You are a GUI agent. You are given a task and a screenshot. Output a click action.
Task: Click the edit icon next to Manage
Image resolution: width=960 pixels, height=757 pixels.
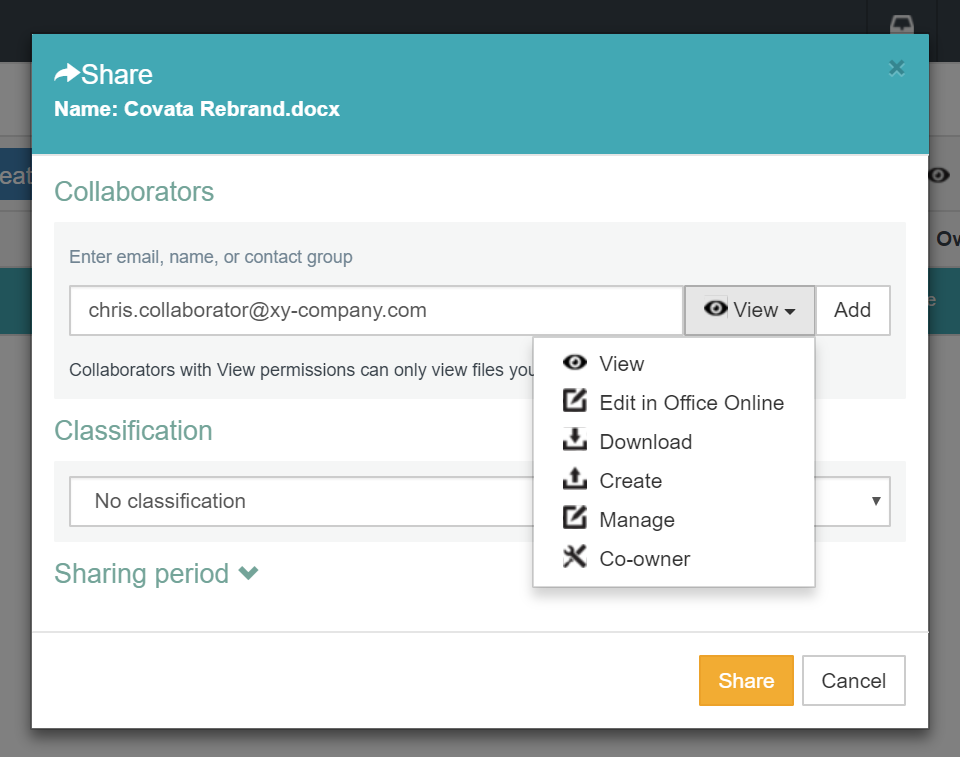click(x=574, y=517)
